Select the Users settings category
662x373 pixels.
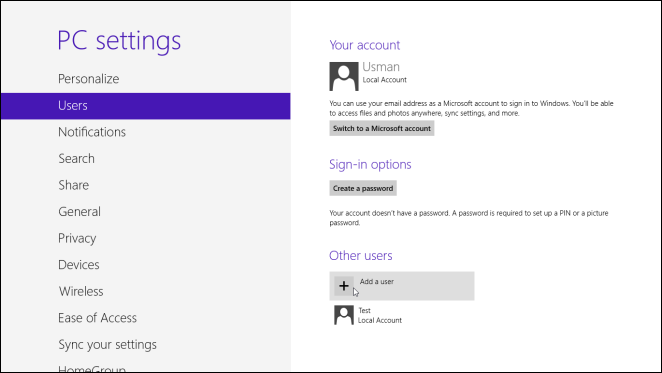coord(145,106)
